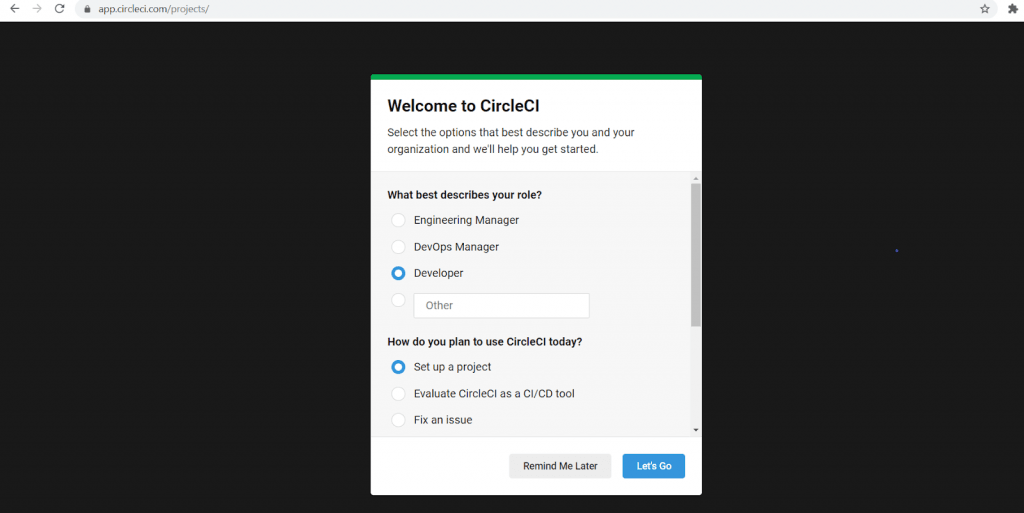The image size is (1024, 513).
Task: Click the browser forward arrow
Action: 37,9
